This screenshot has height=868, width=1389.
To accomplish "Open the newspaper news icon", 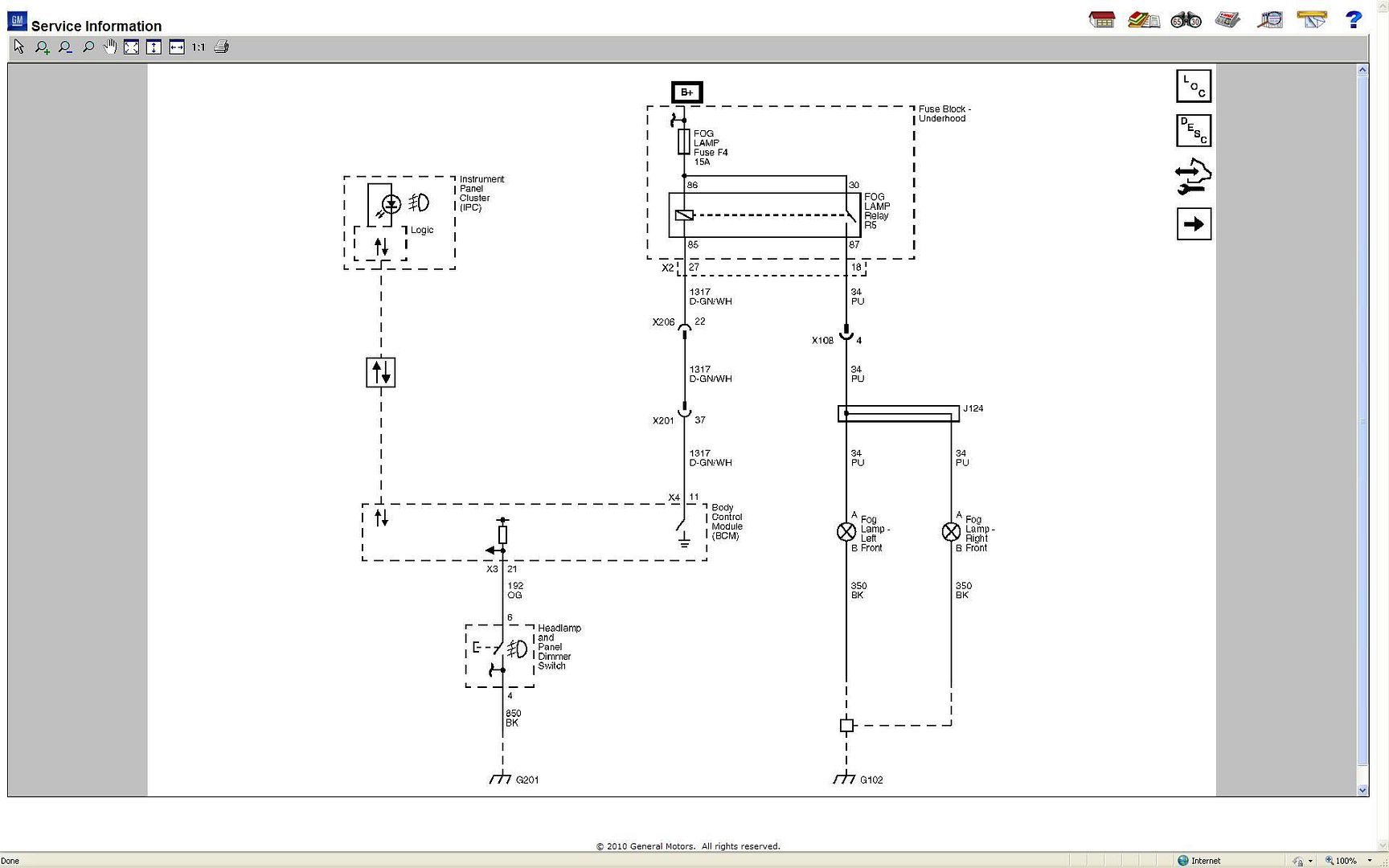I will [x=1227, y=20].
